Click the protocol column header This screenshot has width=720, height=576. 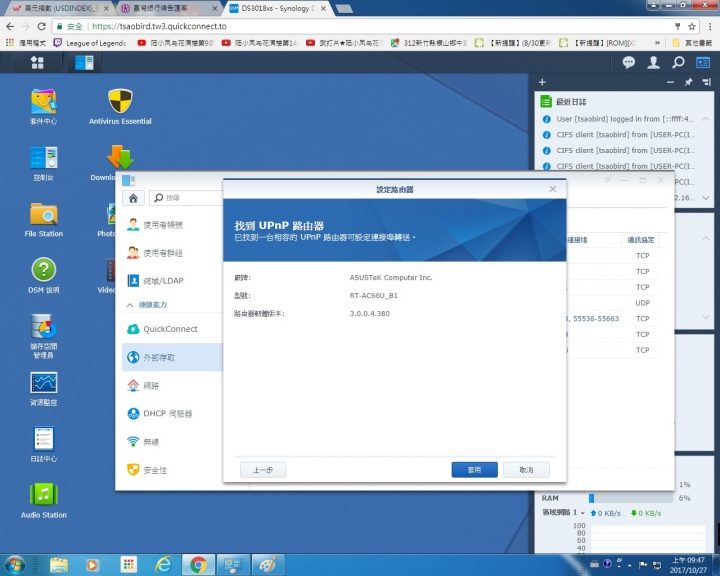point(640,240)
